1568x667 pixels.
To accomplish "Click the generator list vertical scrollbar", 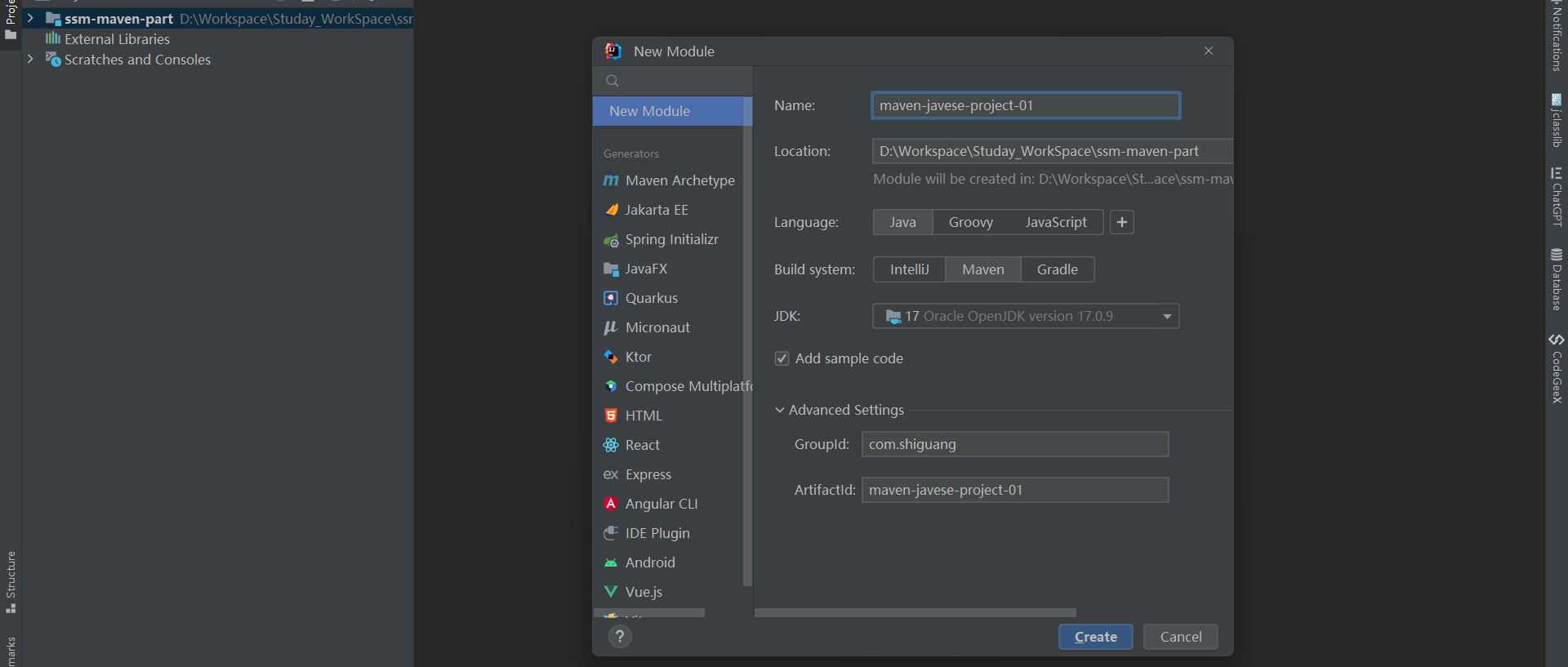I will point(747,341).
